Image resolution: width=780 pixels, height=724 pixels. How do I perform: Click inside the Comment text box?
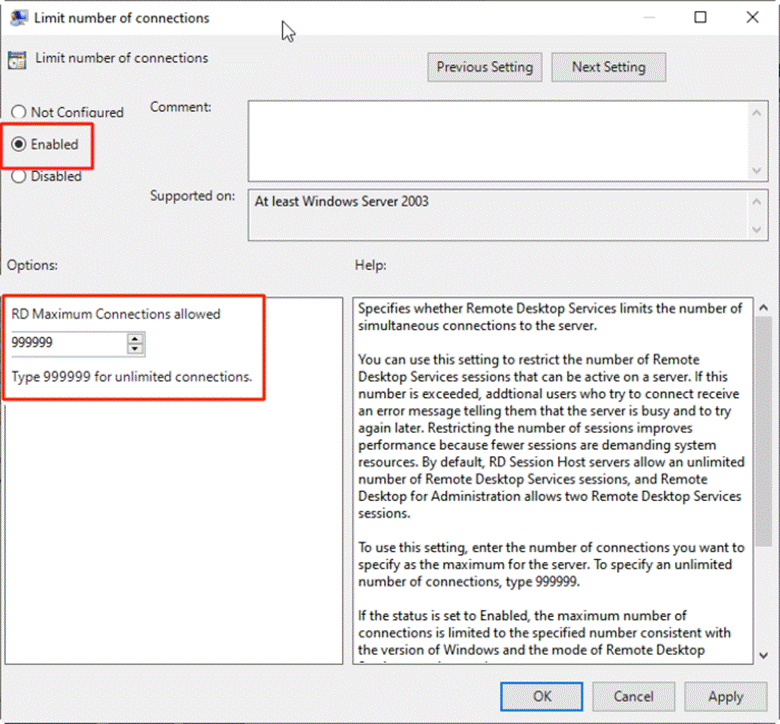click(x=498, y=141)
